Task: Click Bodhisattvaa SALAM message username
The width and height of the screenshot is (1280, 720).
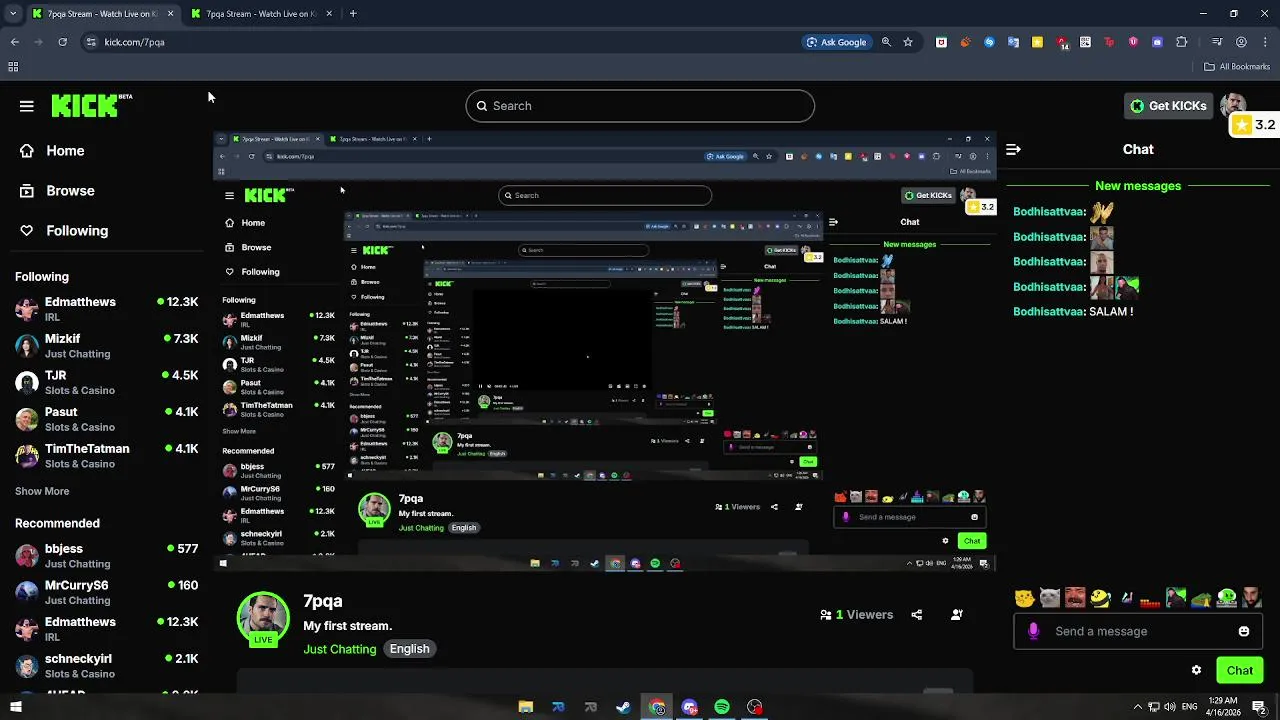Action: tap(1049, 312)
